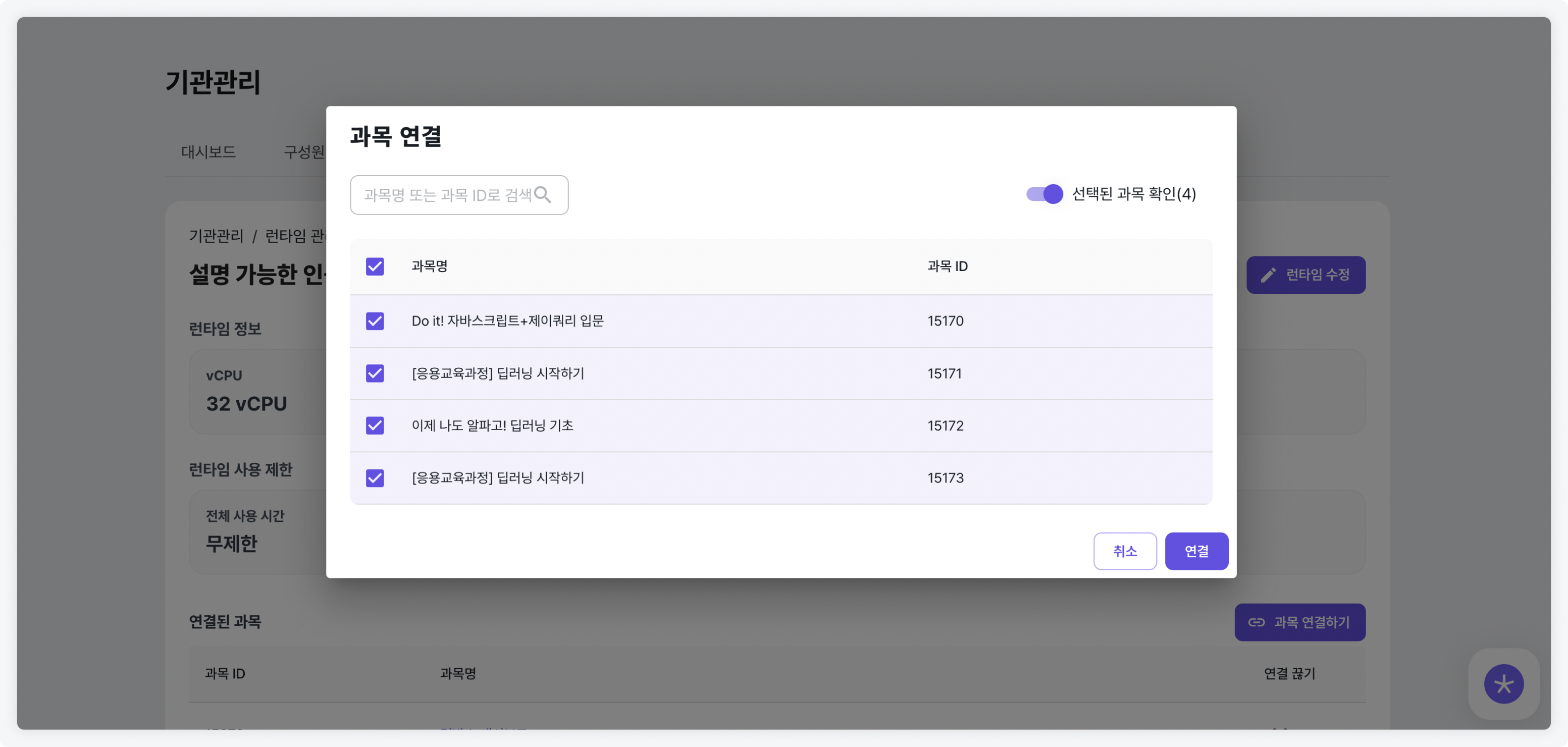Click the 과목 연결 dialog title
Screen dimensions: 1568x747
click(396, 136)
